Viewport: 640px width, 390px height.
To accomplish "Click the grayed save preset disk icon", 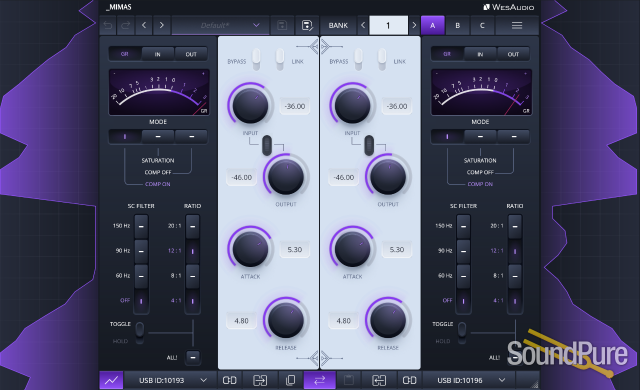I will (x=282, y=25).
